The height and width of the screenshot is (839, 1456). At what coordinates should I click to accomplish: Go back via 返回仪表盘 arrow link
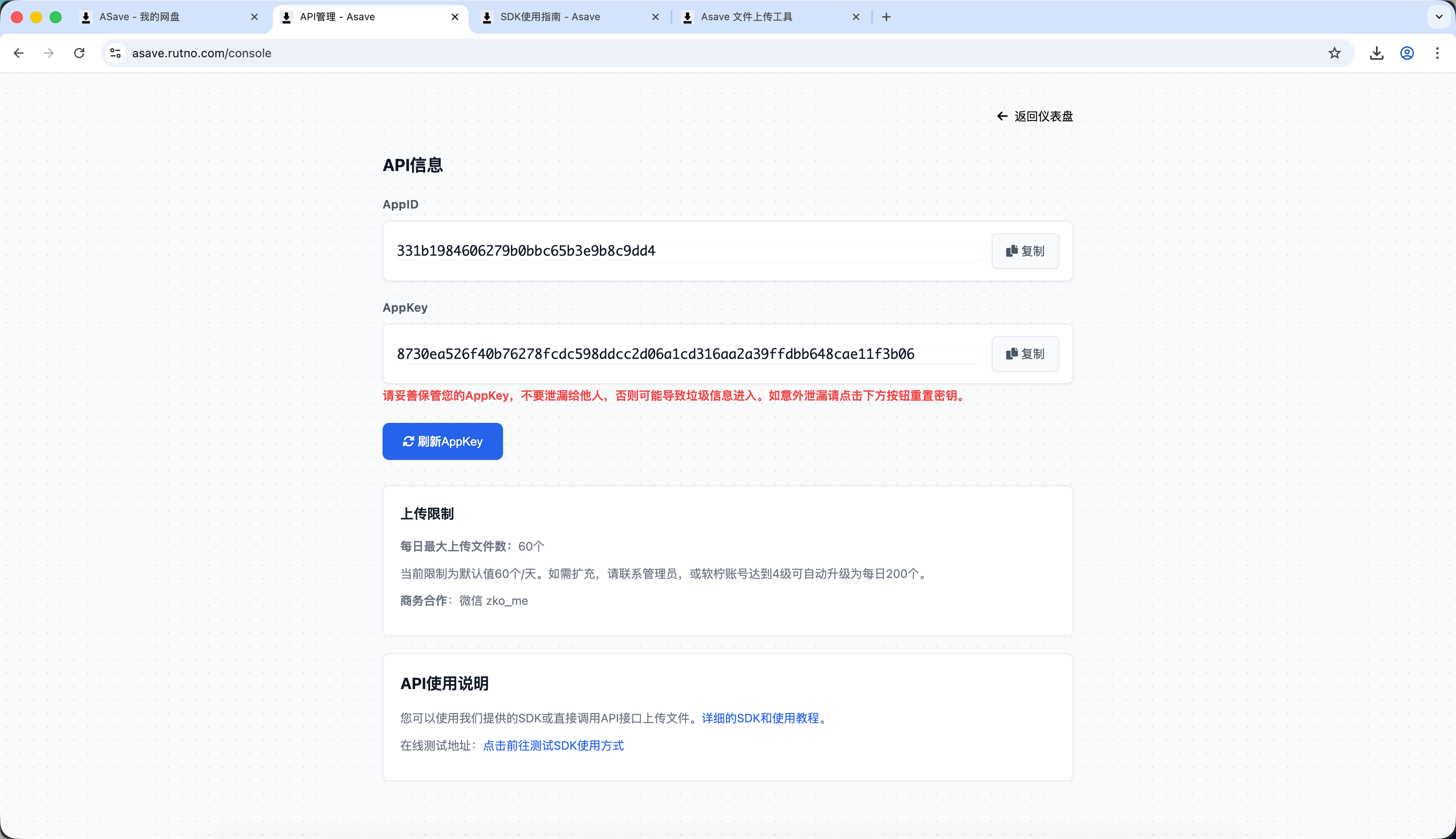(x=1035, y=116)
